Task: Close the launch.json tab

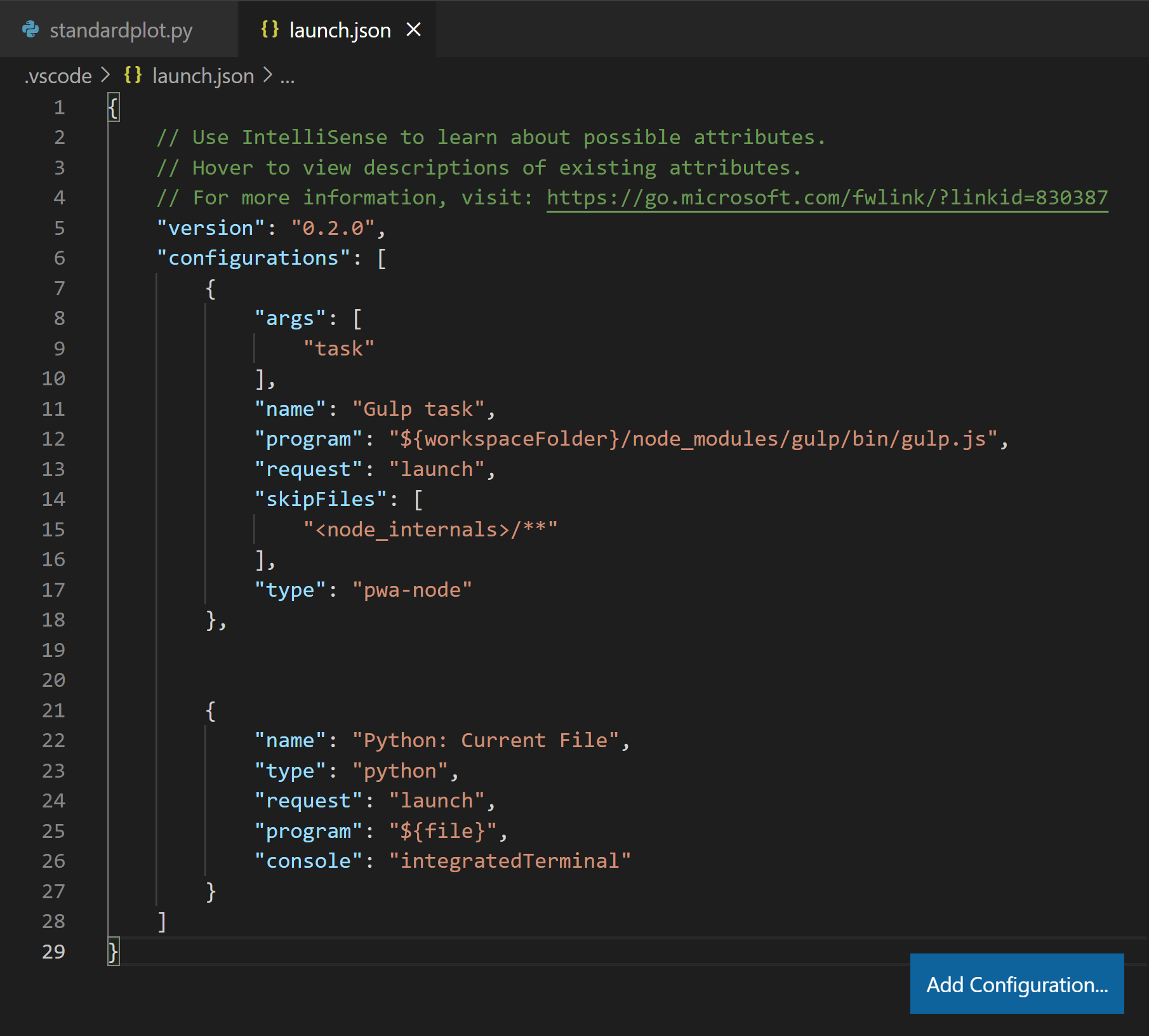Action: coord(414,30)
